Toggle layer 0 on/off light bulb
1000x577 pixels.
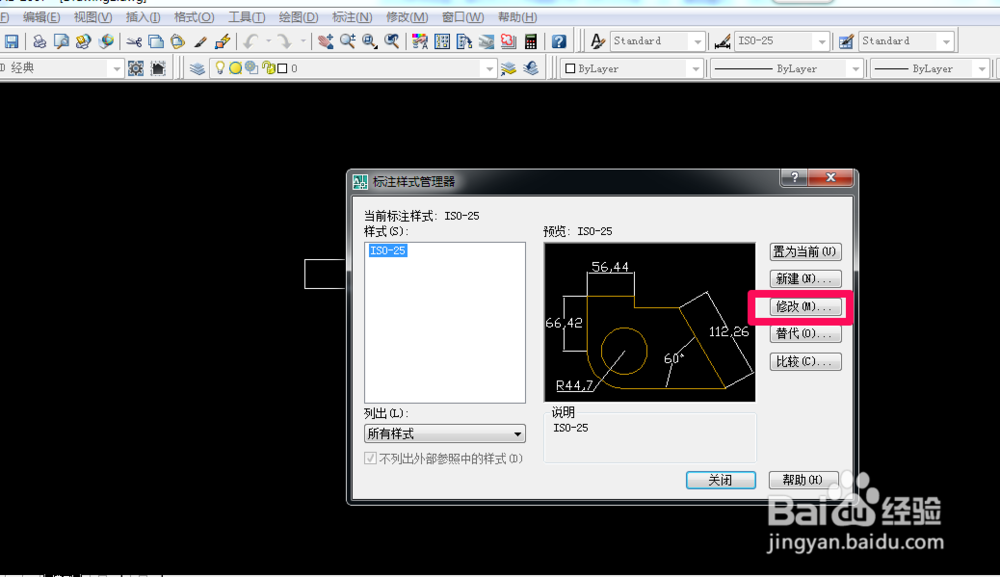point(220,68)
